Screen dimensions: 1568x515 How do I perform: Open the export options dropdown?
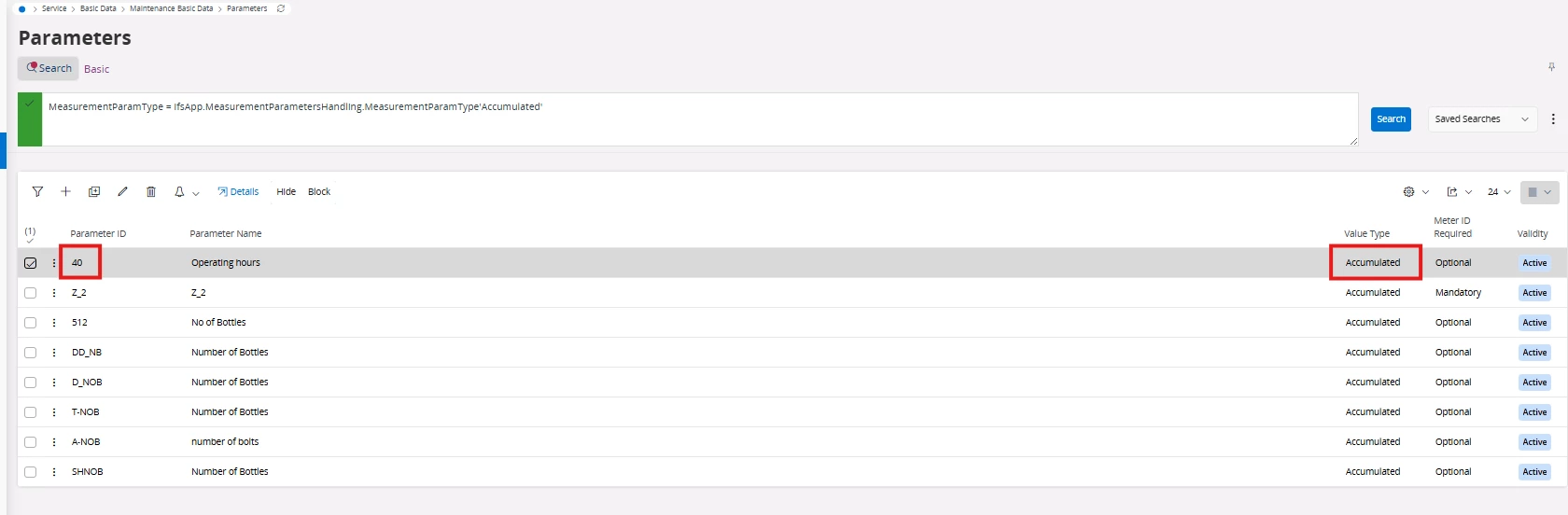click(x=1459, y=192)
